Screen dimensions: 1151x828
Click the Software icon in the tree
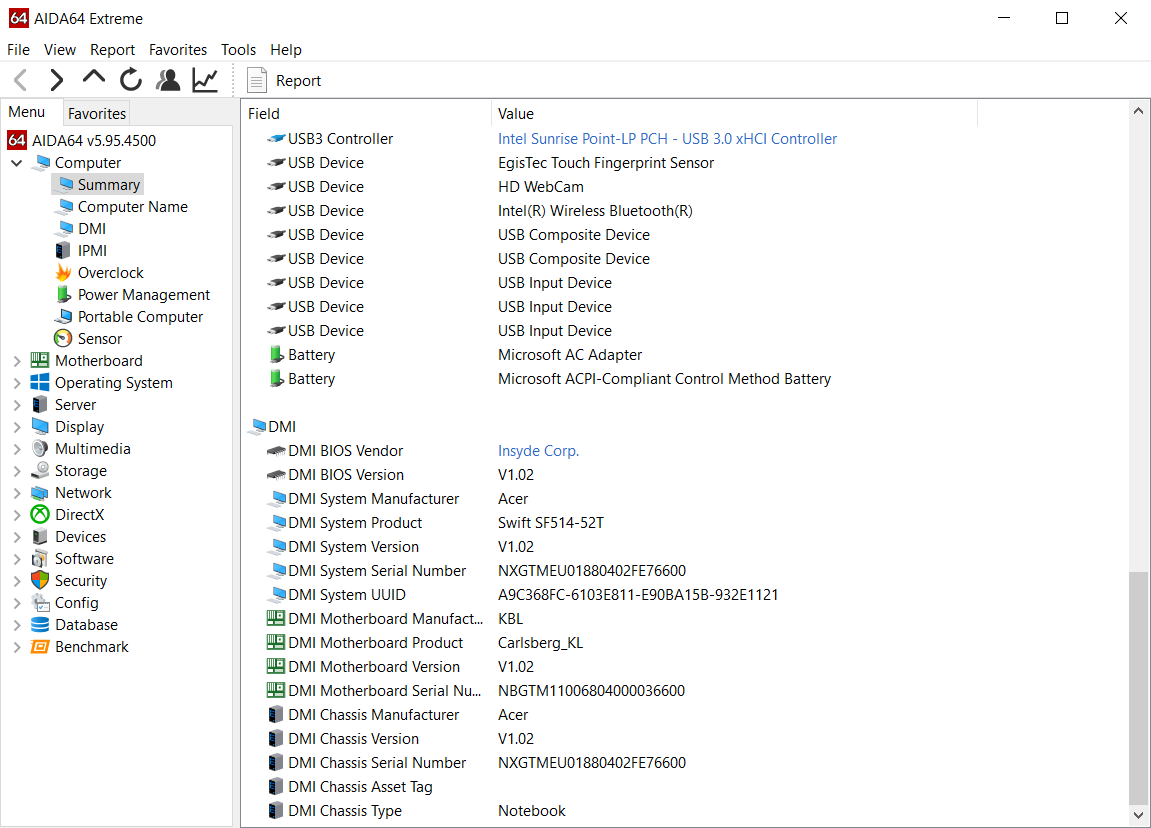(x=40, y=559)
